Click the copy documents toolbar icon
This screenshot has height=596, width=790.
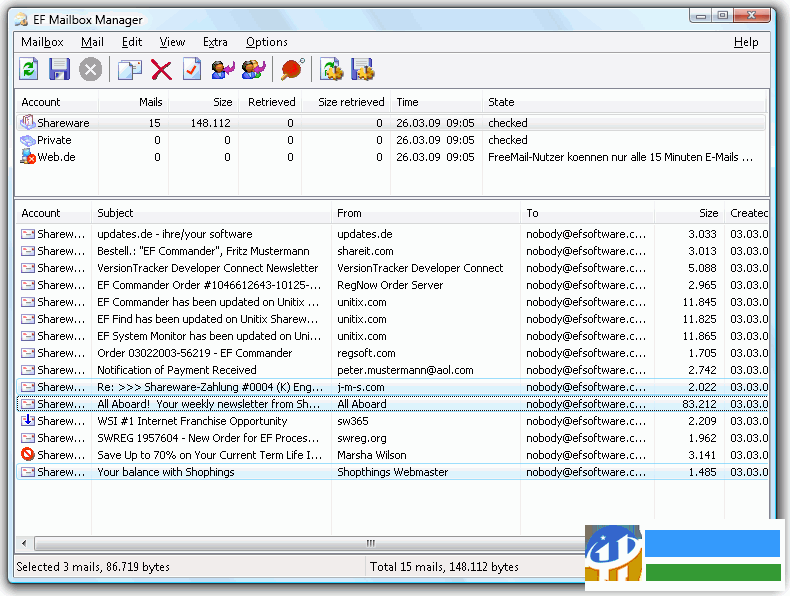click(x=129, y=70)
